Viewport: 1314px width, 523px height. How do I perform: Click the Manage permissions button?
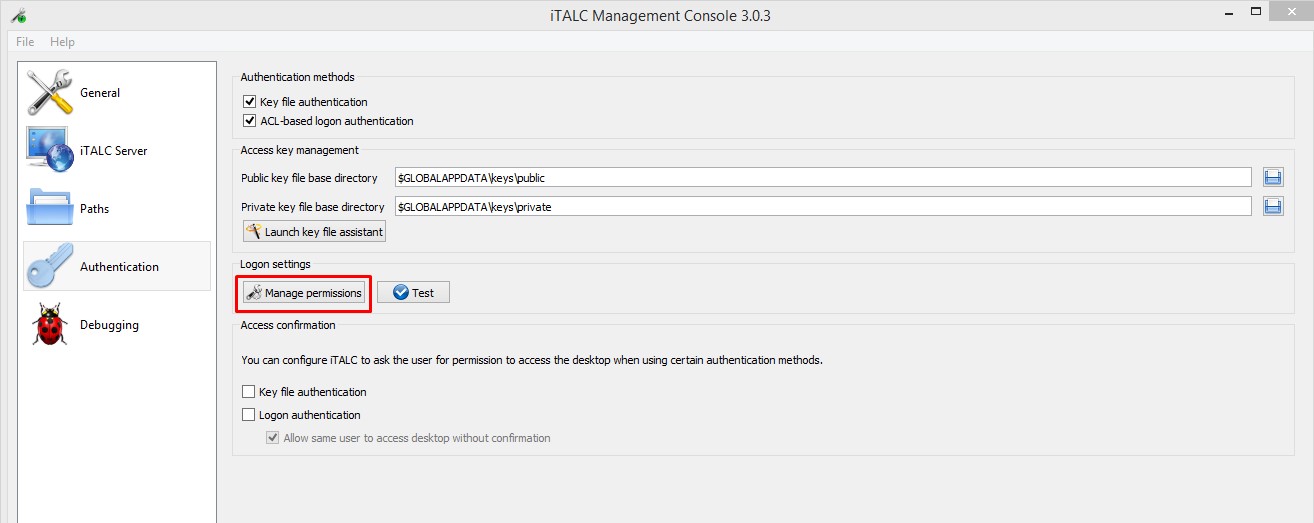(x=304, y=293)
